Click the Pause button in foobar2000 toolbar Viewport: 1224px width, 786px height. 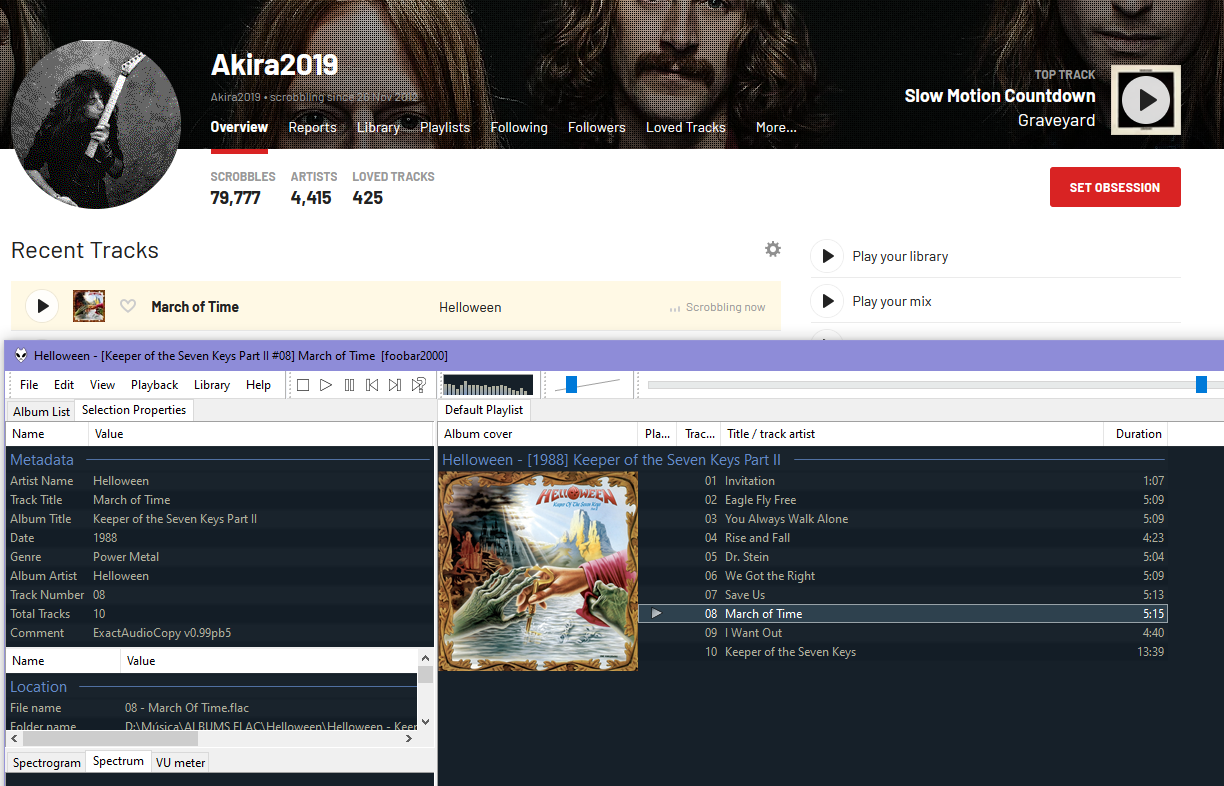pos(349,385)
